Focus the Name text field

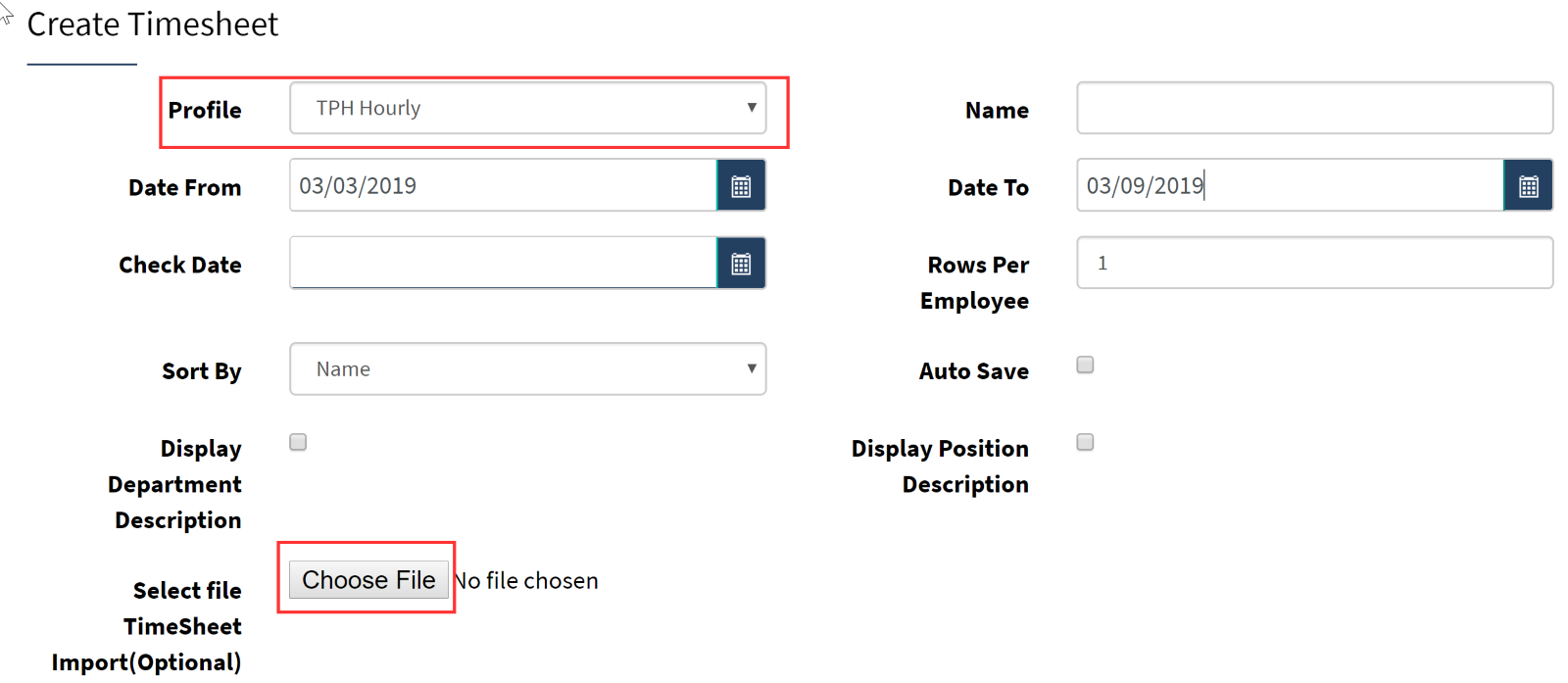(1315, 108)
